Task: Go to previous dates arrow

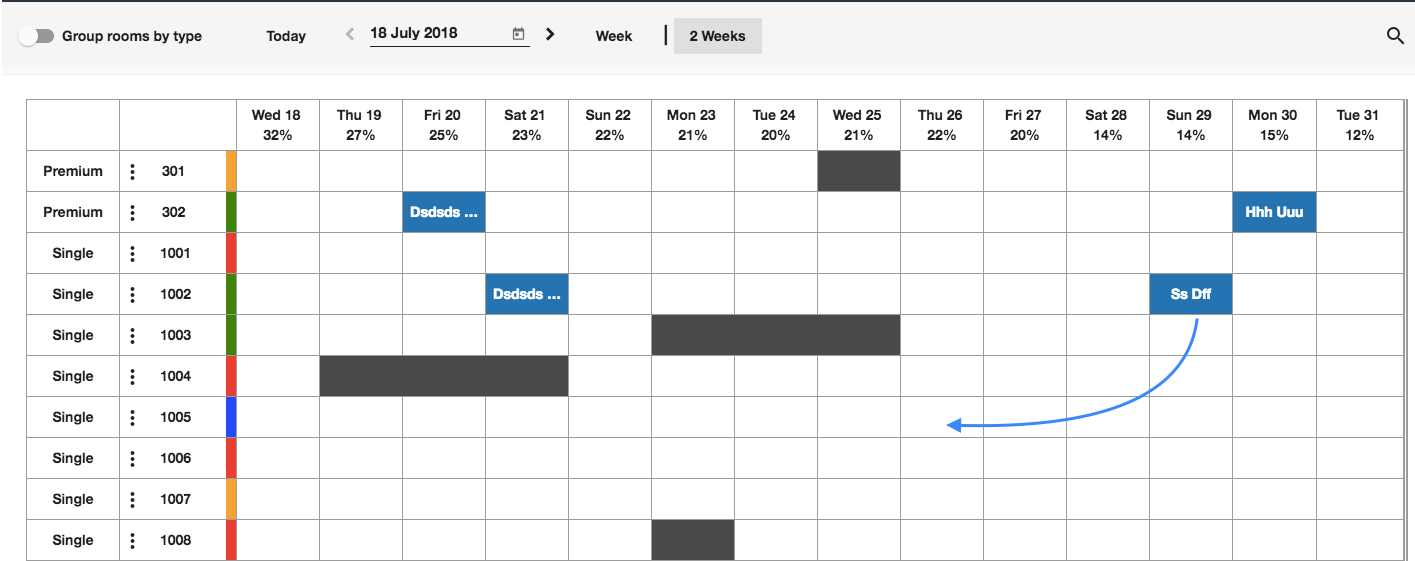Action: (x=350, y=34)
